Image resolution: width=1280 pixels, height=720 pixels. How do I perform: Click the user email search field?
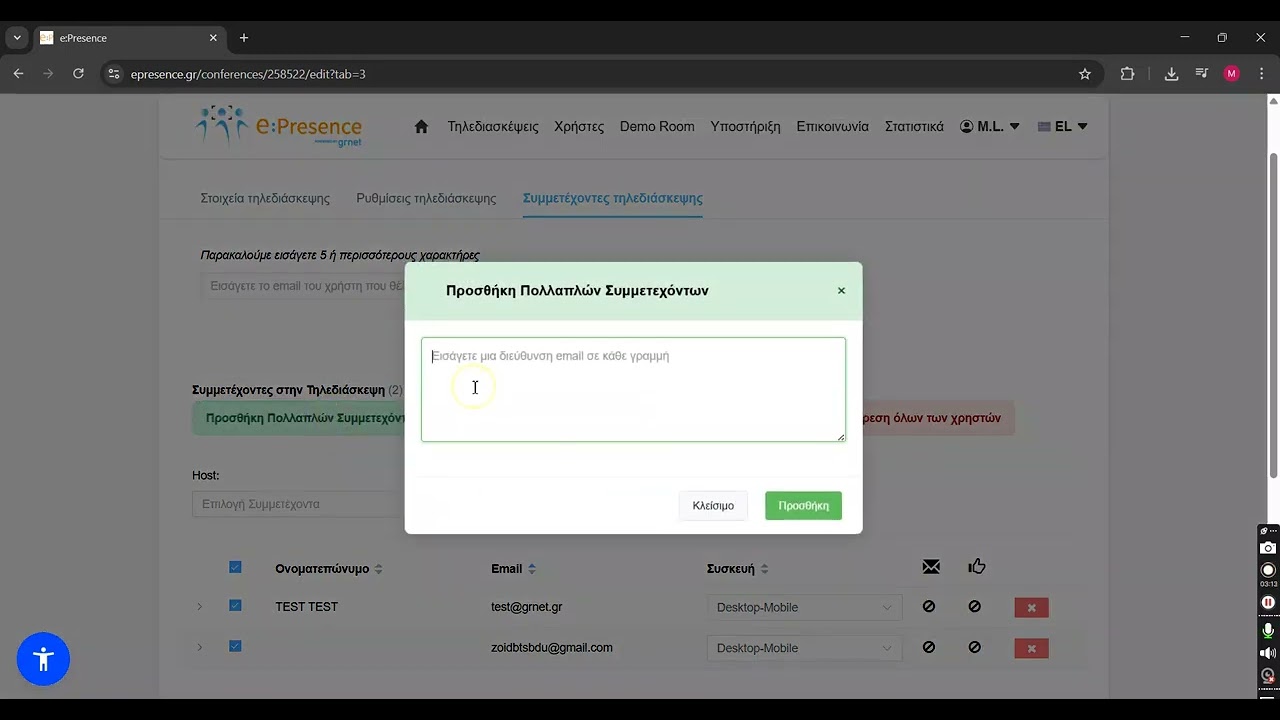click(302, 286)
